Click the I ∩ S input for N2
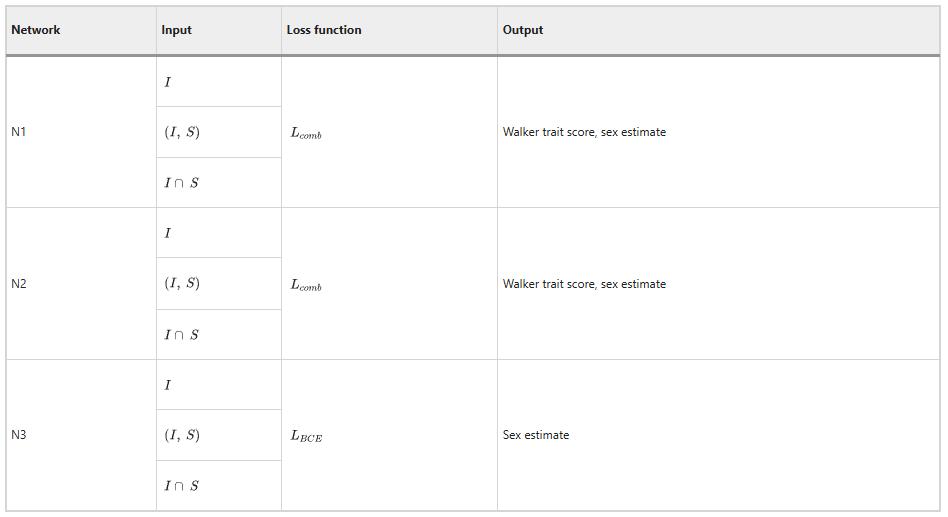948x517 pixels. click(x=182, y=335)
